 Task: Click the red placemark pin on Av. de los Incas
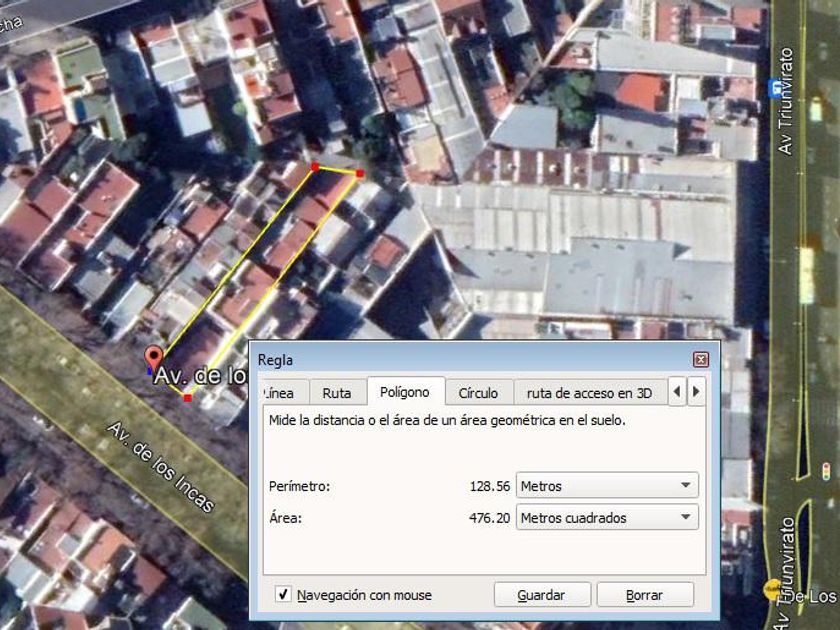(x=154, y=358)
